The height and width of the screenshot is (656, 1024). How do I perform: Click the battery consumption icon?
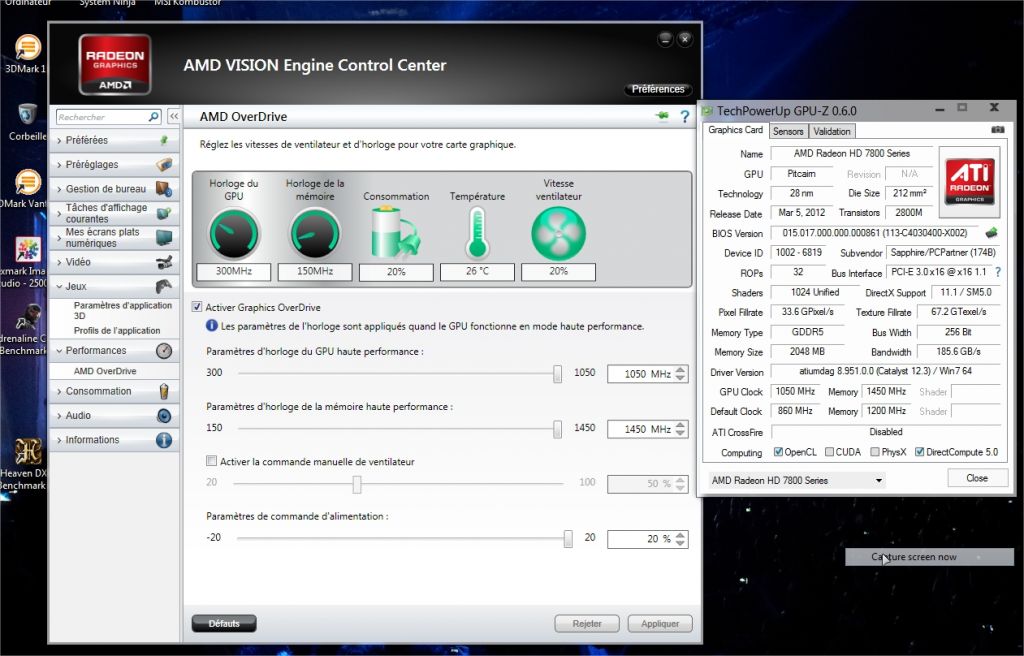394,232
